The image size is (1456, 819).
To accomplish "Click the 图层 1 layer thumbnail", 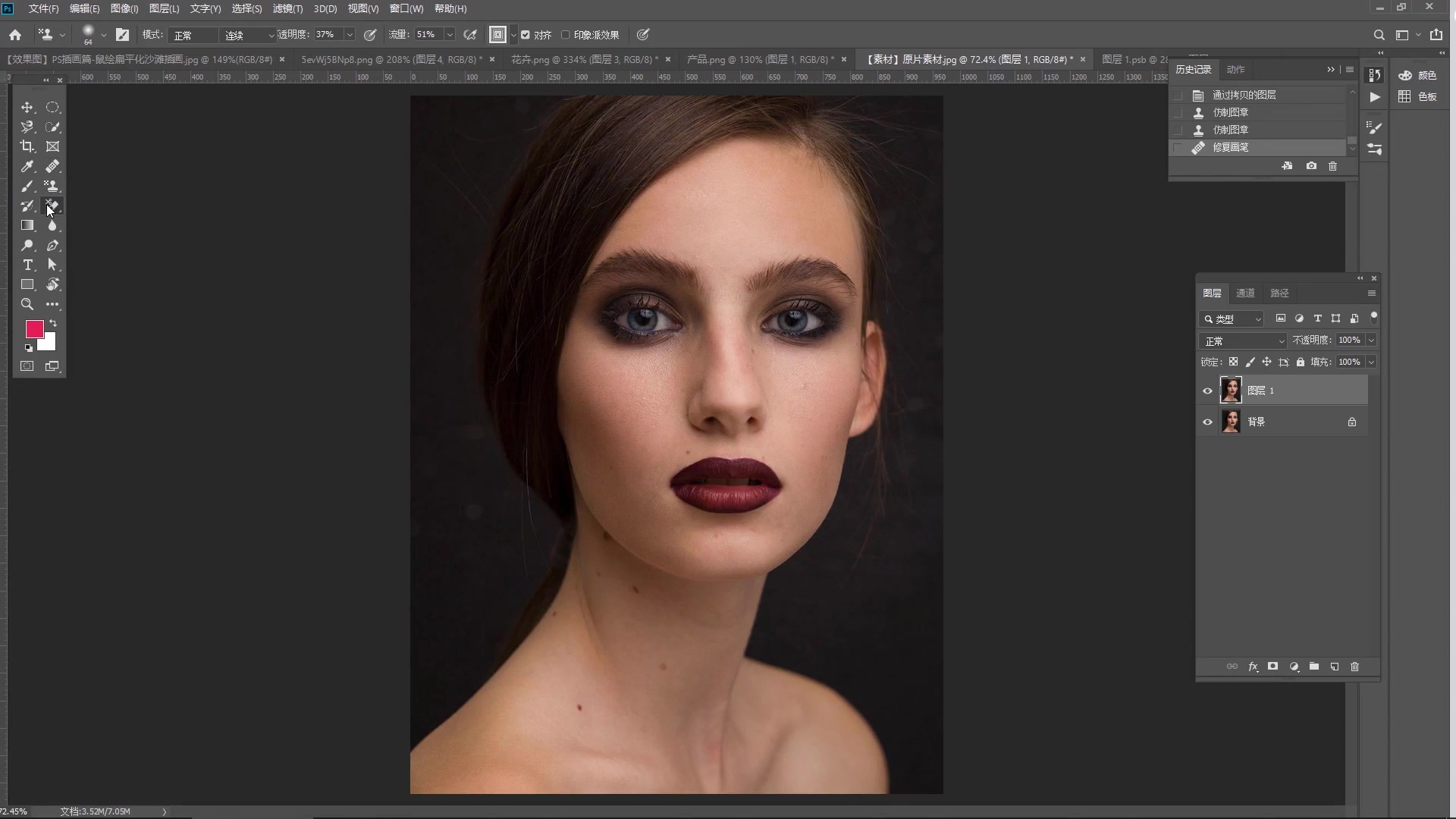I will [1231, 391].
